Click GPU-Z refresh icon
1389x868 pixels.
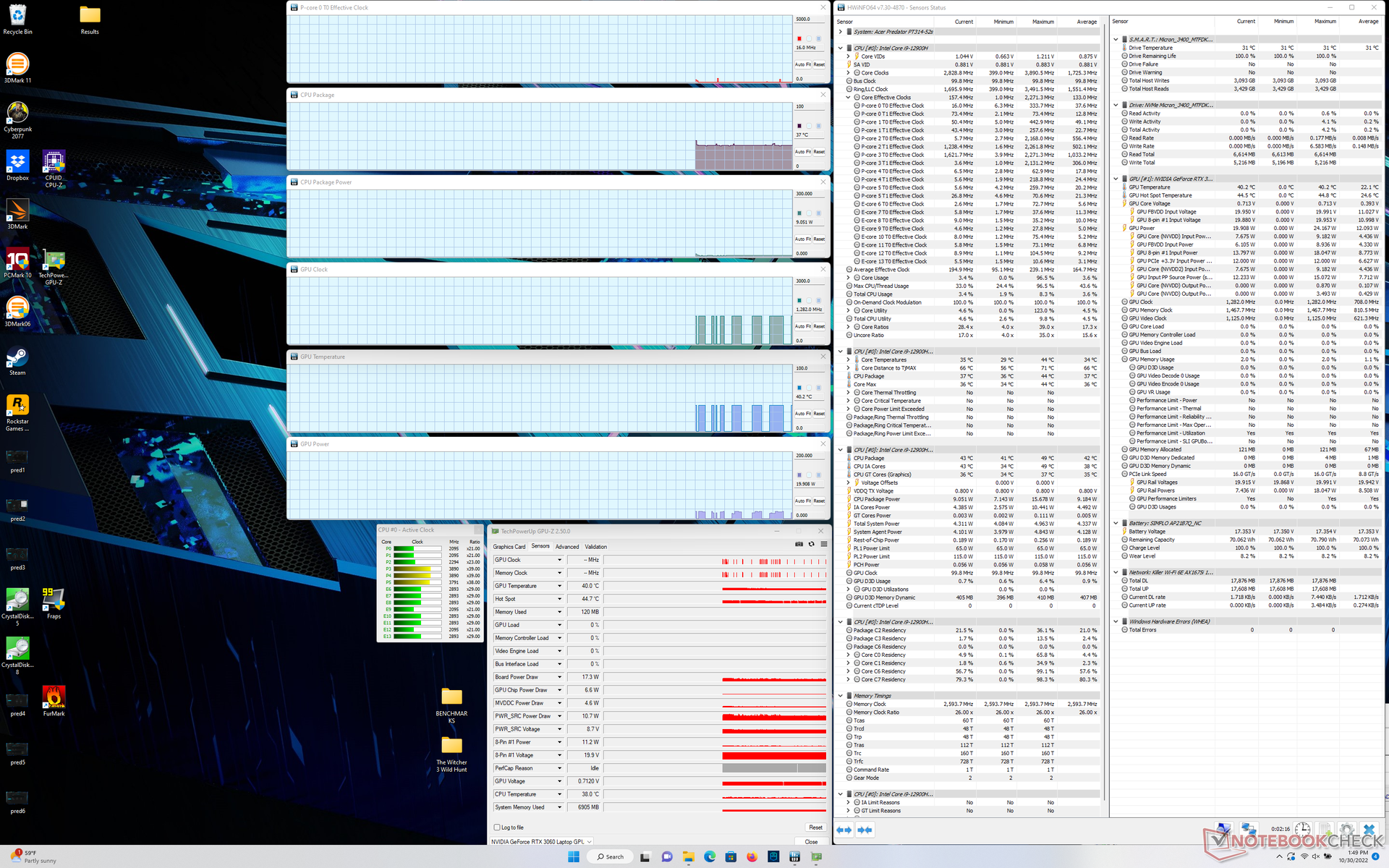pos(811,544)
